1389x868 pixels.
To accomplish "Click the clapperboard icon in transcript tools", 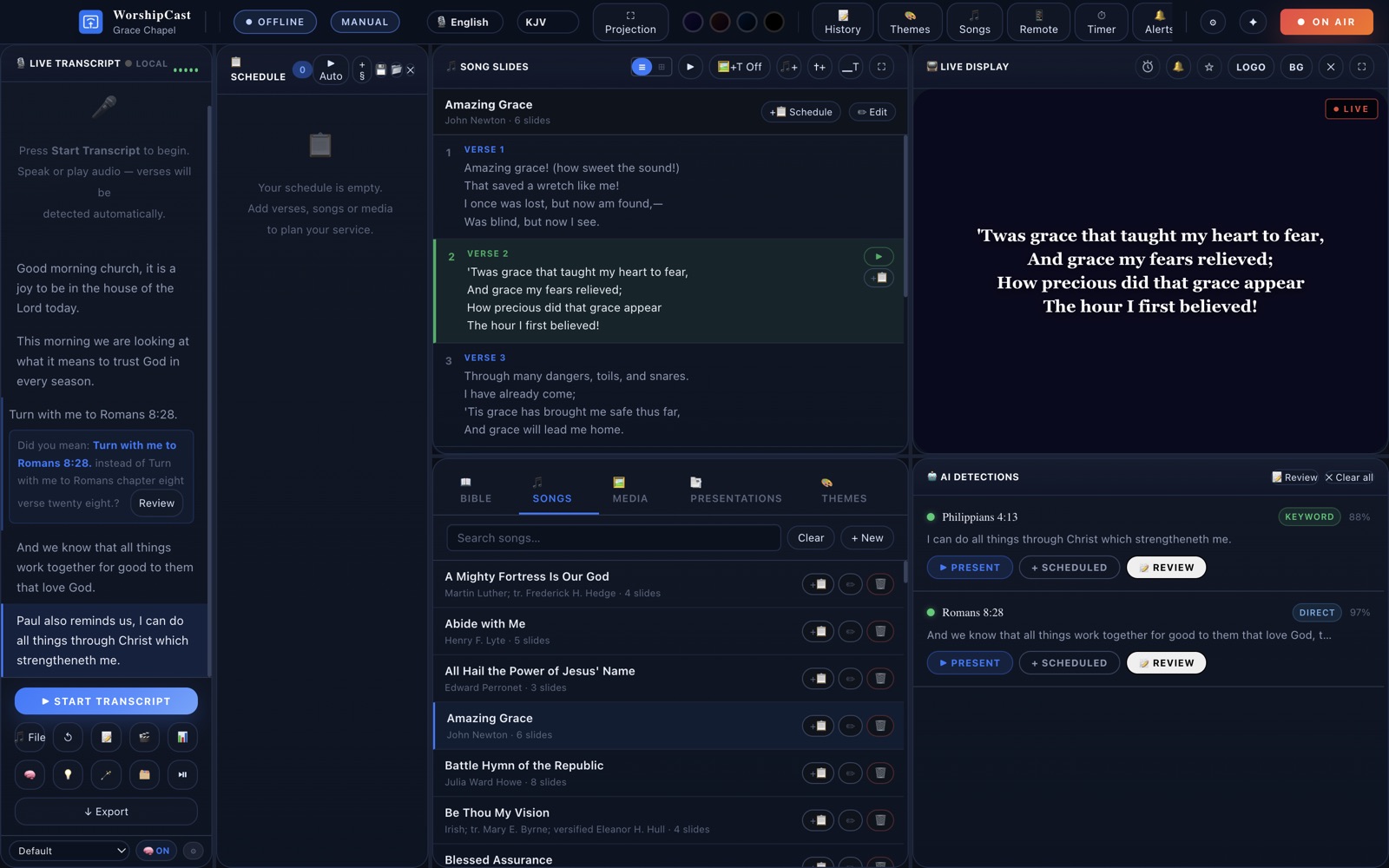I will pyautogui.click(x=144, y=737).
